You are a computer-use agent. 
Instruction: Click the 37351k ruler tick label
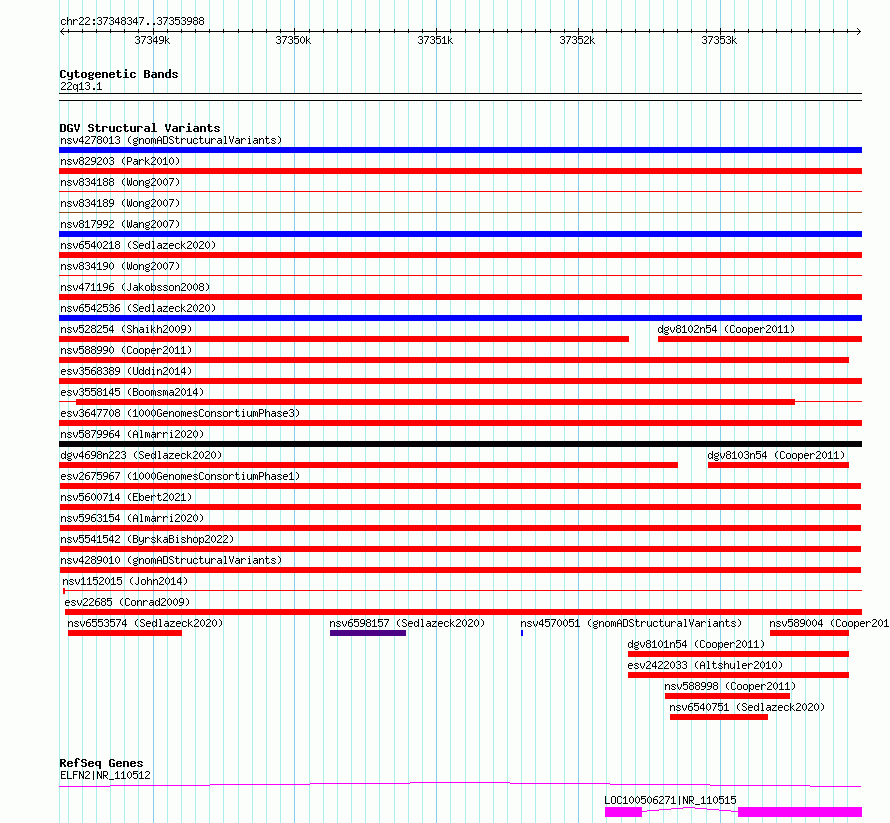[435, 40]
